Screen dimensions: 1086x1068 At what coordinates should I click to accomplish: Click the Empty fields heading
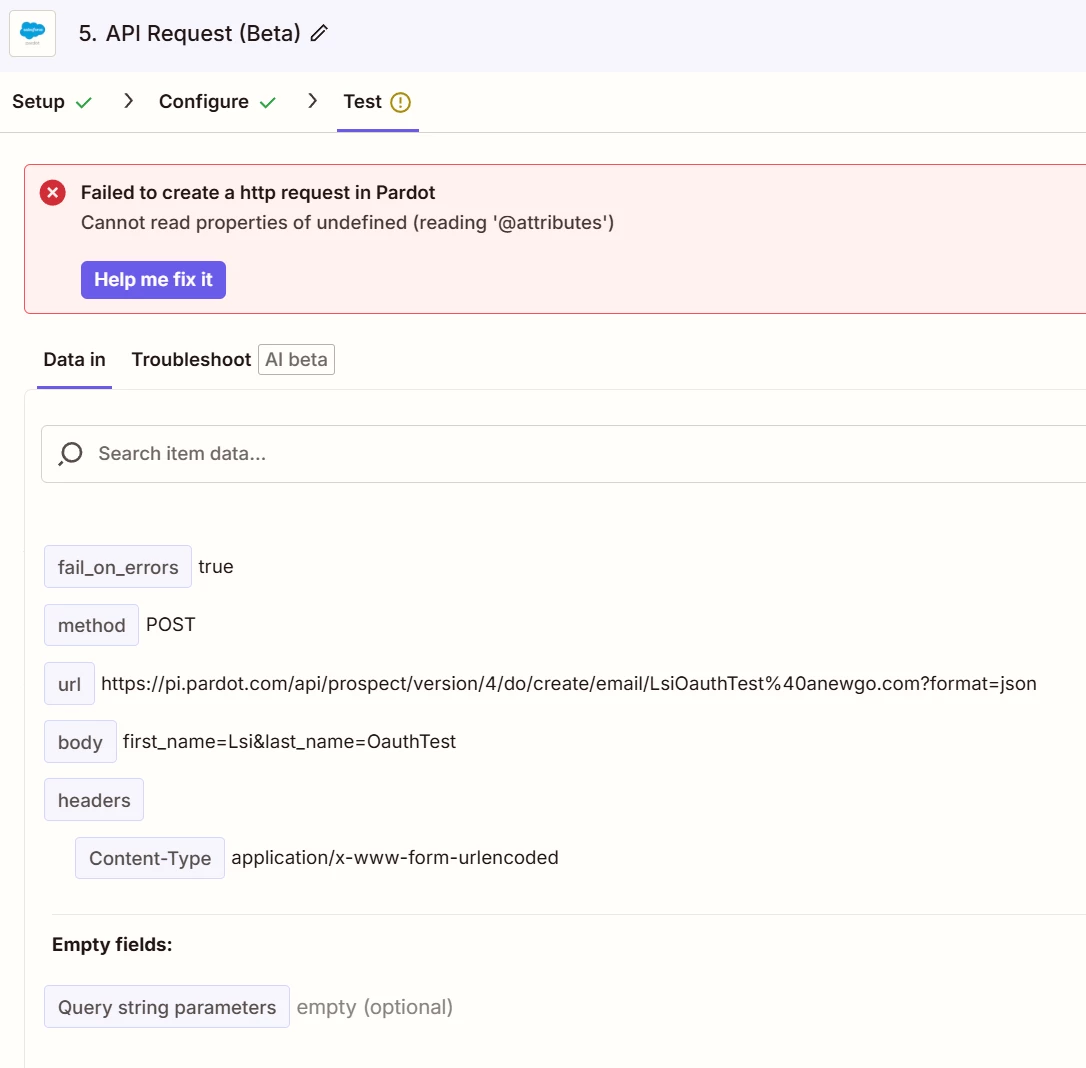112,945
